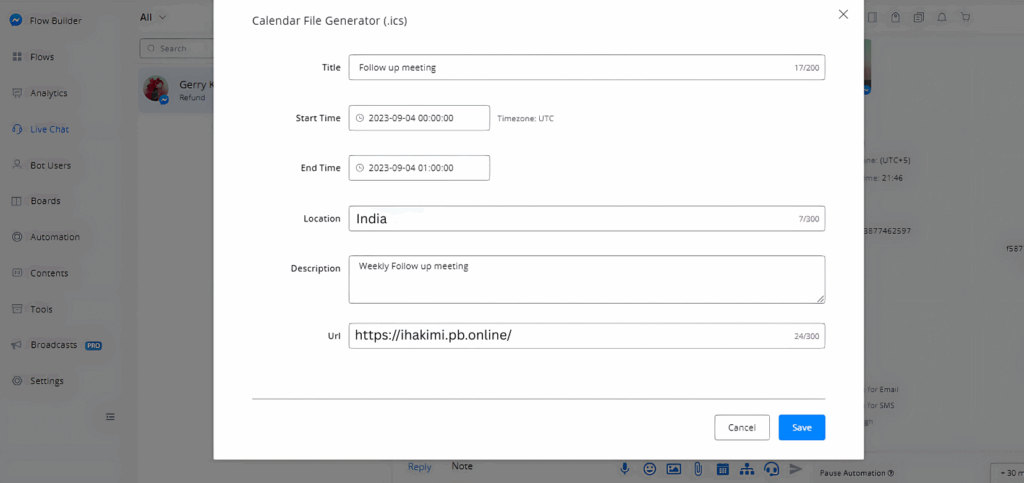Open the emoji picker icon

click(x=650, y=468)
